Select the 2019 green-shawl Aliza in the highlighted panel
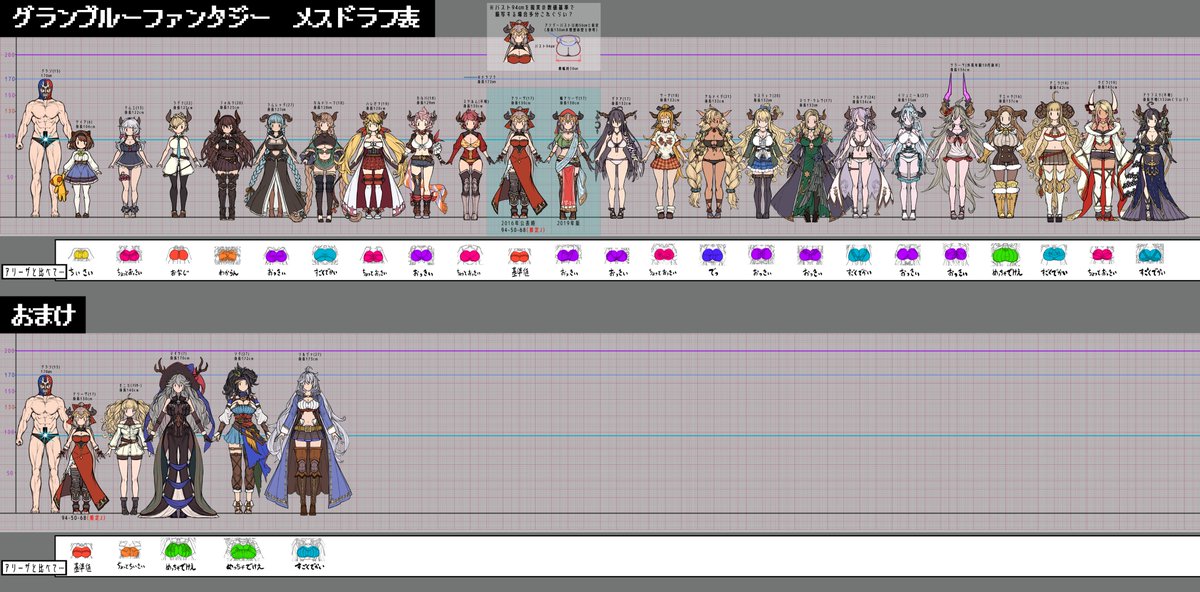 click(x=569, y=162)
